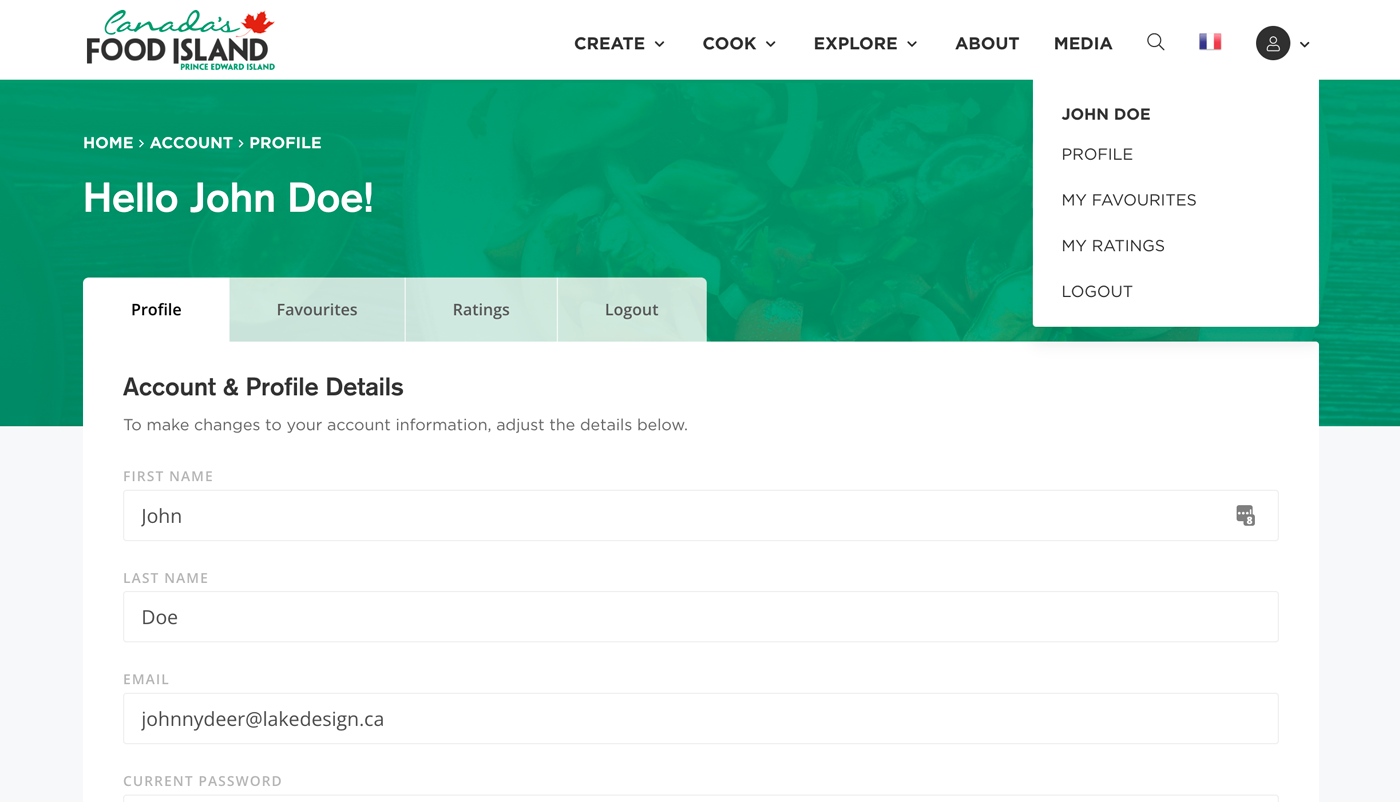
Task: Click into the Email input field
Action: (x=700, y=719)
